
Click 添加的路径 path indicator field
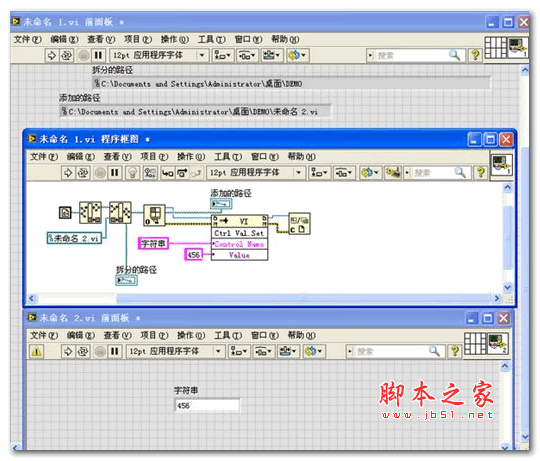coord(195,112)
